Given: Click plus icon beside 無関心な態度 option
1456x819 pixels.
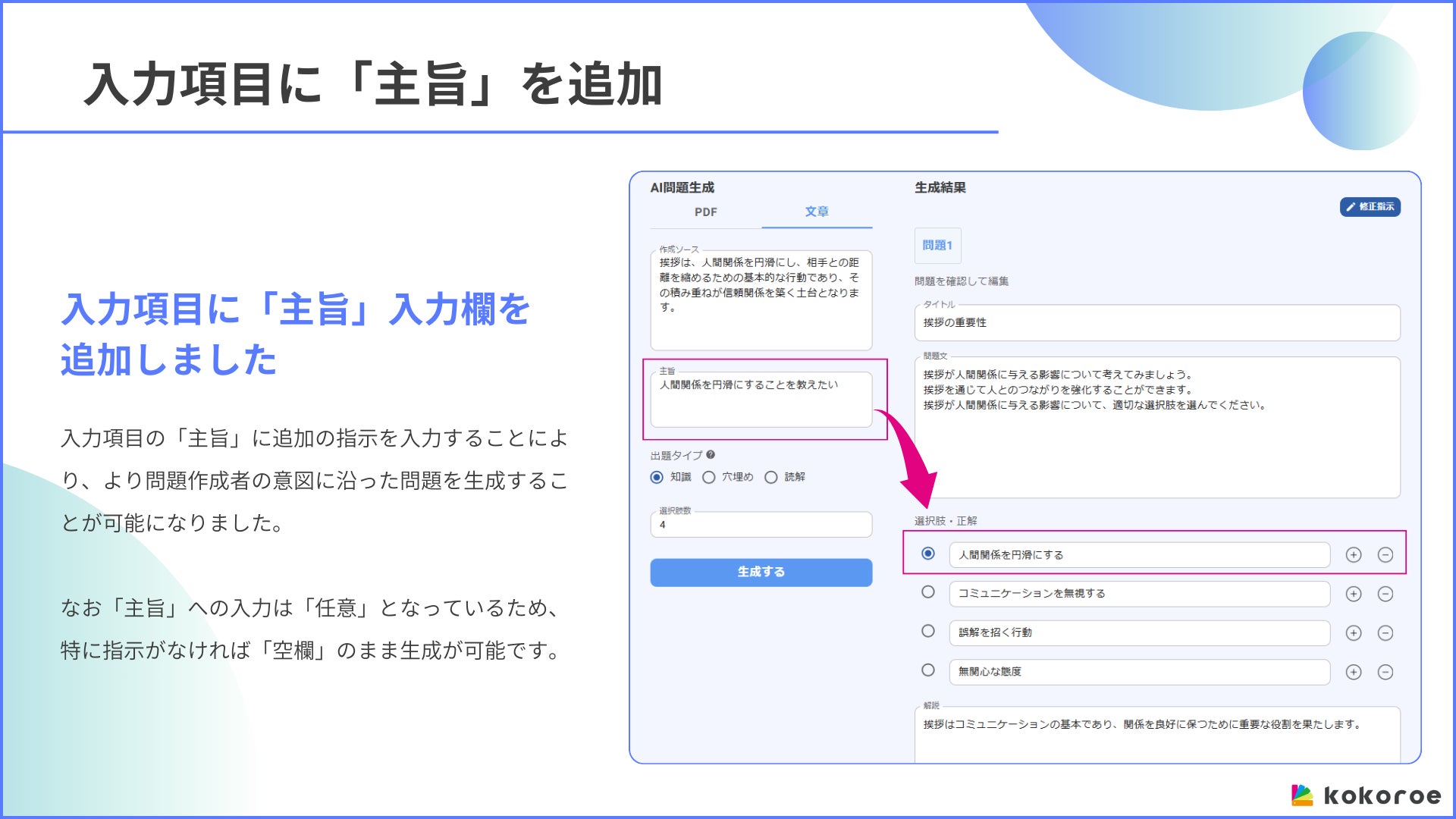Looking at the screenshot, I should pyautogui.click(x=1354, y=672).
